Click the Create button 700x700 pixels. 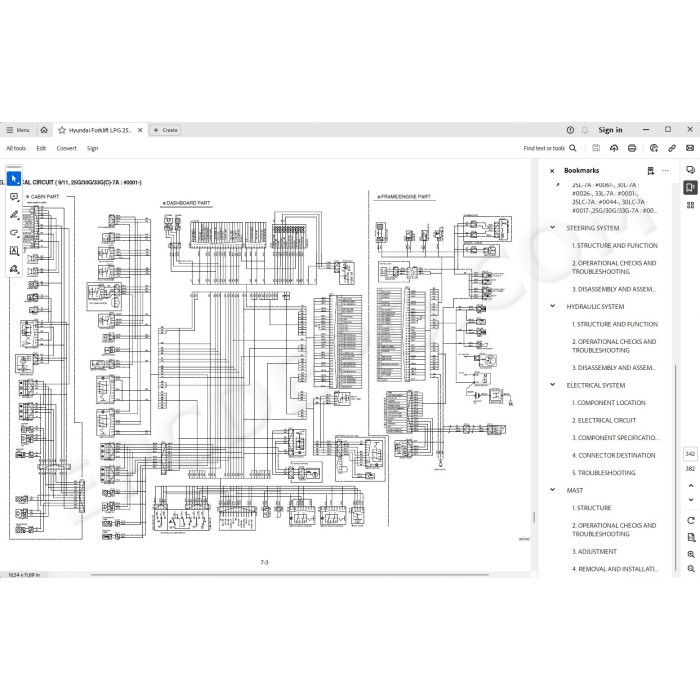165,130
